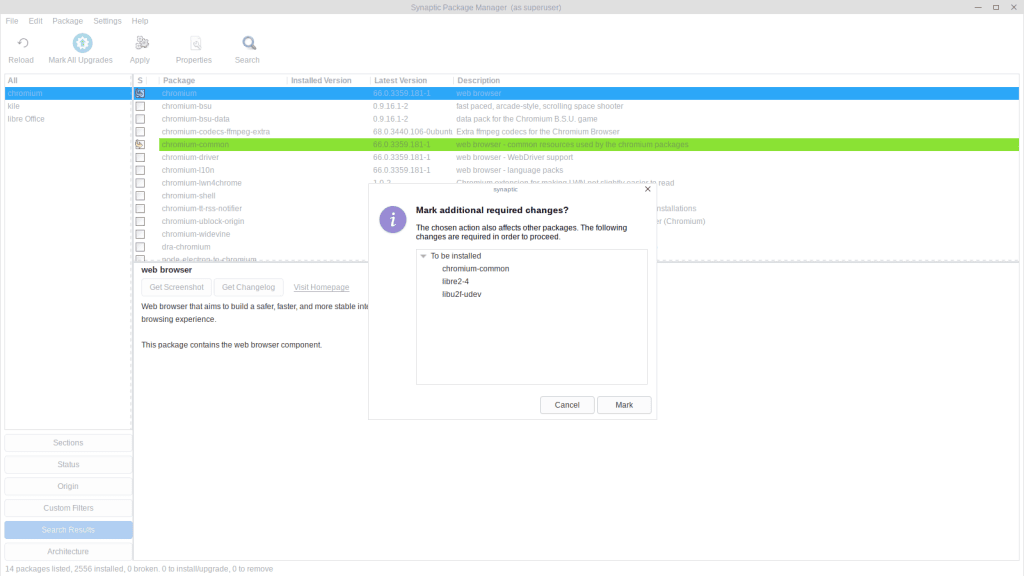Sort by Installed Version column header
The width and height of the screenshot is (1024, 576).
click(x=328, y=80)
